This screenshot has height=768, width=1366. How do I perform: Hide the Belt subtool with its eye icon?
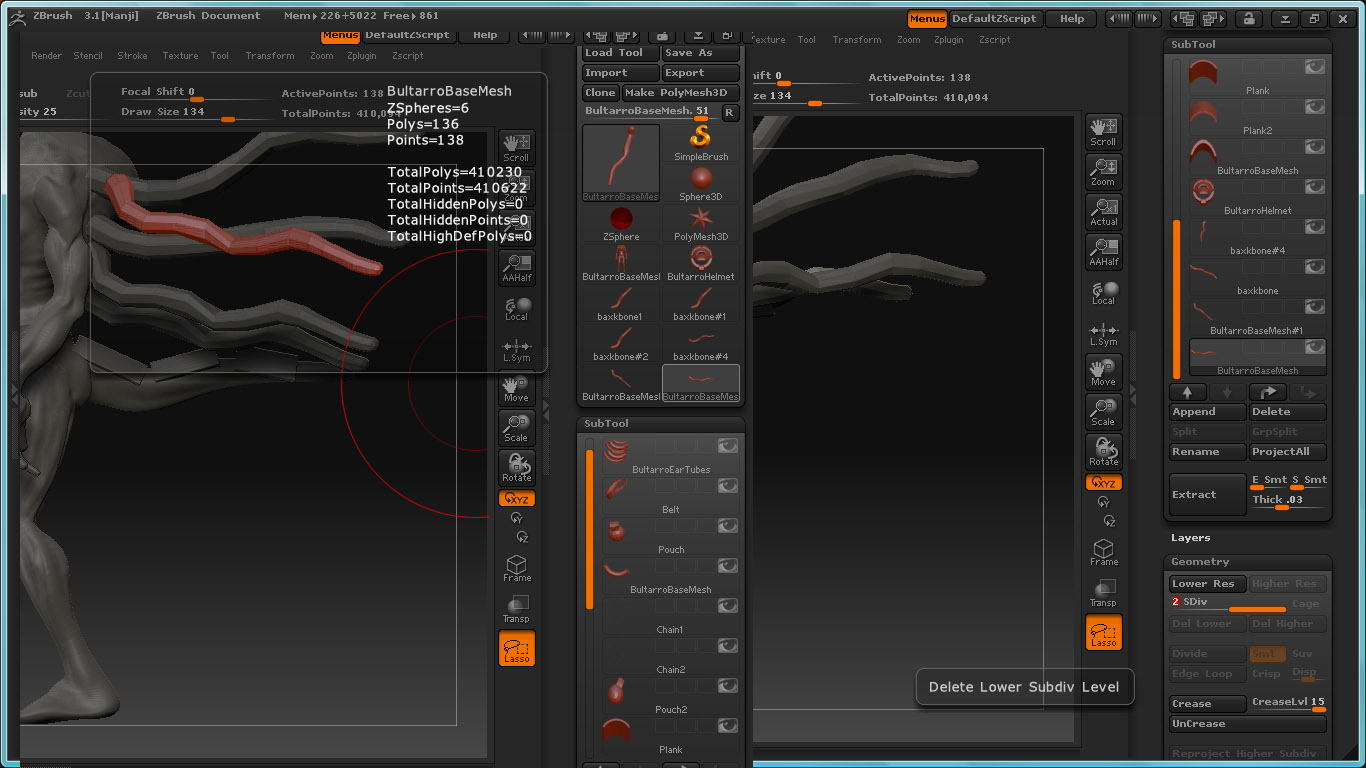(727, 486)
